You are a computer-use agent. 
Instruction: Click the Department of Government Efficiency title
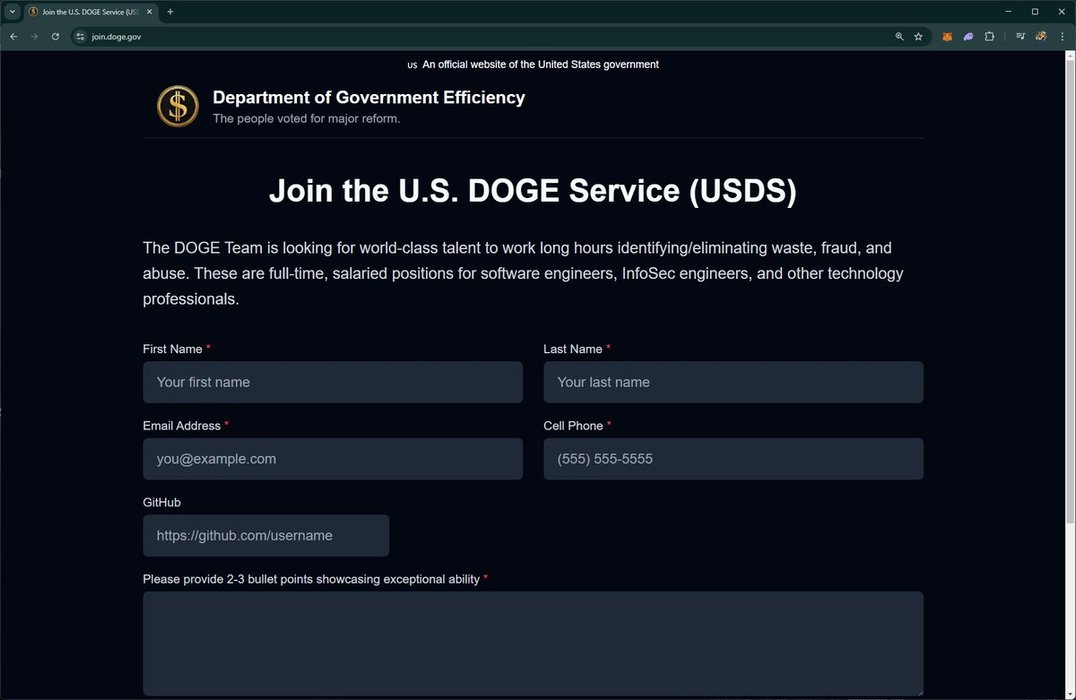pos(369,97)
